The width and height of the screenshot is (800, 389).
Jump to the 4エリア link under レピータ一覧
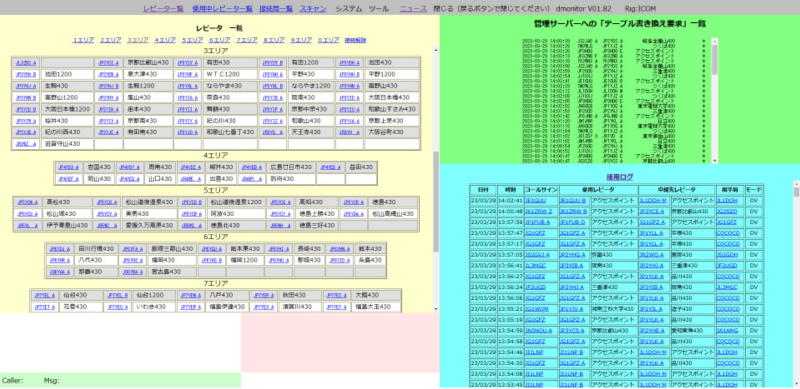pyautogui.click(x=165, y=40)
